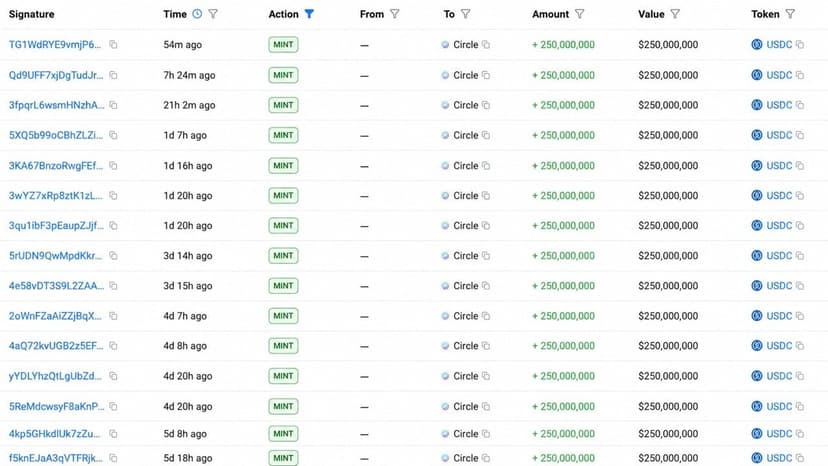The image size is (828, 466).
Task: Click USDC coin logo in 4d 7h ago row
Action: (757, 316)
